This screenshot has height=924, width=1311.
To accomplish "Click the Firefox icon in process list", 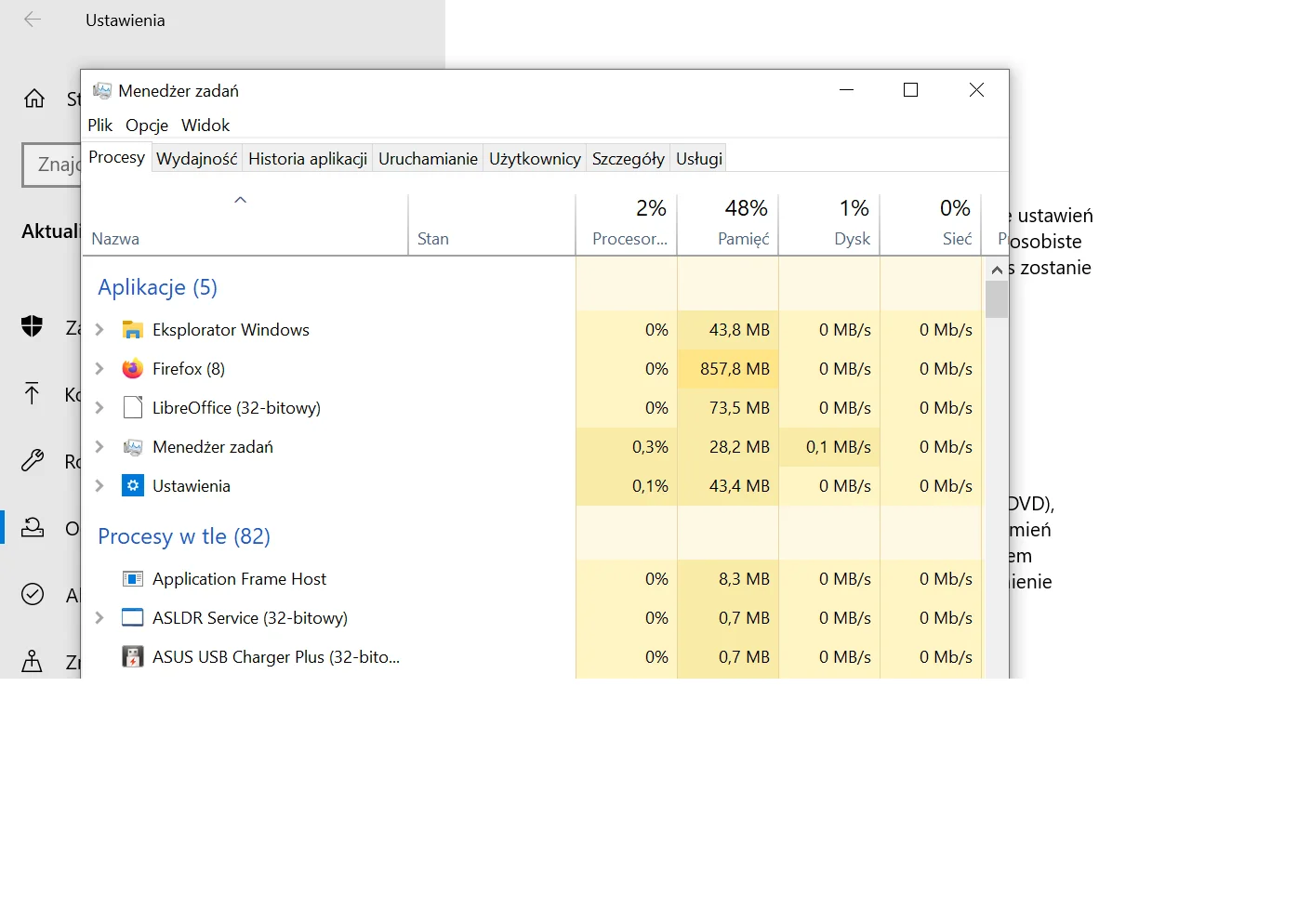I will [x=133, y=369].
